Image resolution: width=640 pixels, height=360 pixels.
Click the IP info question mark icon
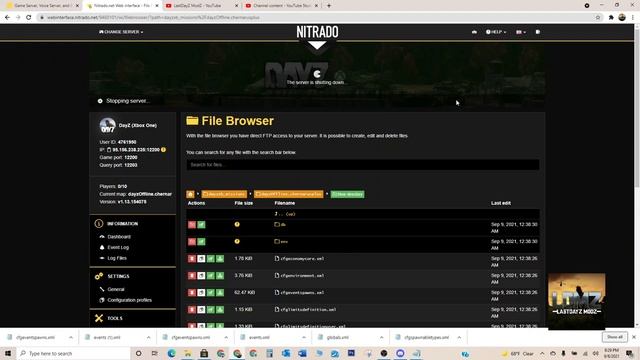(163, 150)
